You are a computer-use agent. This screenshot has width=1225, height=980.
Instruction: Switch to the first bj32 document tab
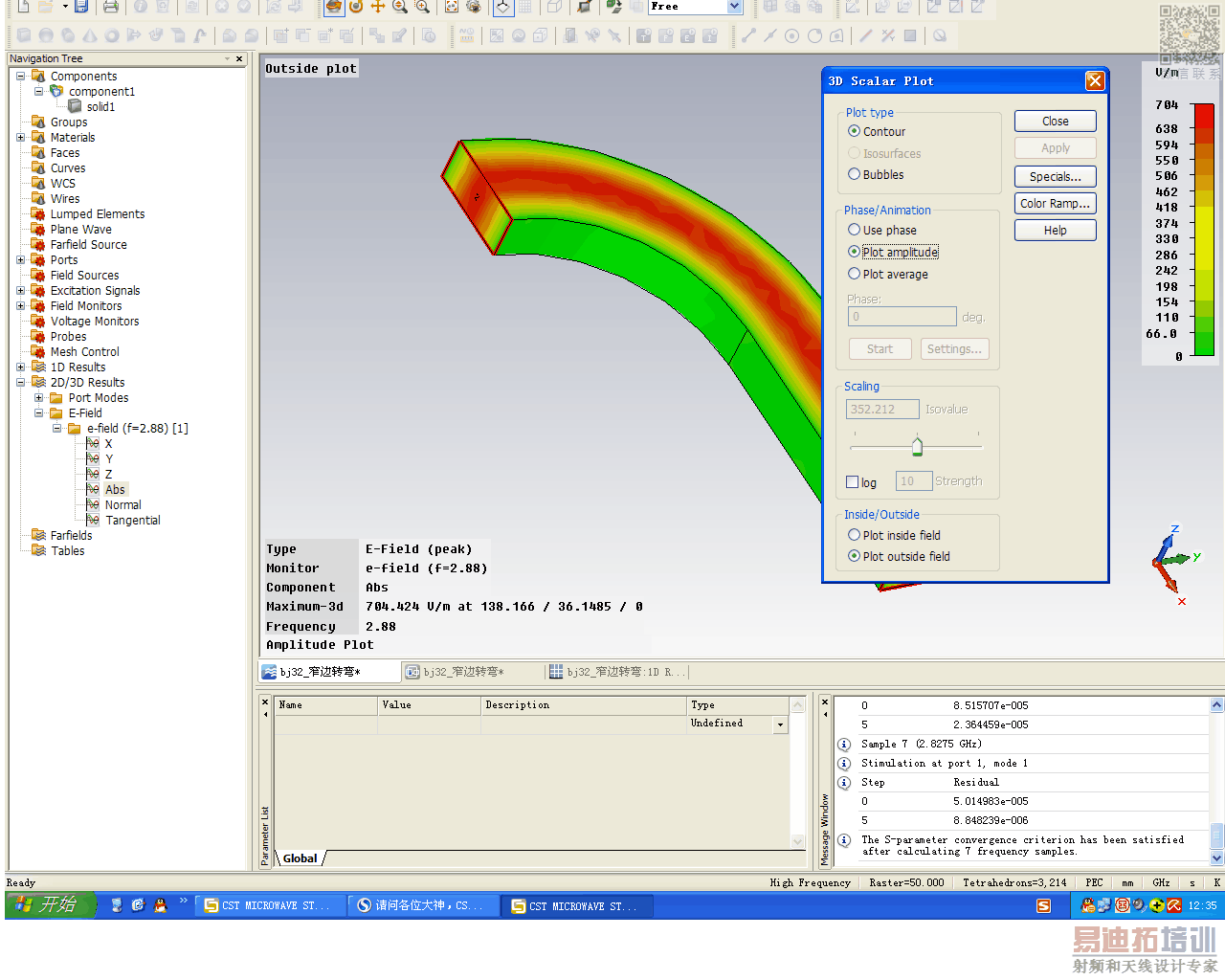[329, 672]
